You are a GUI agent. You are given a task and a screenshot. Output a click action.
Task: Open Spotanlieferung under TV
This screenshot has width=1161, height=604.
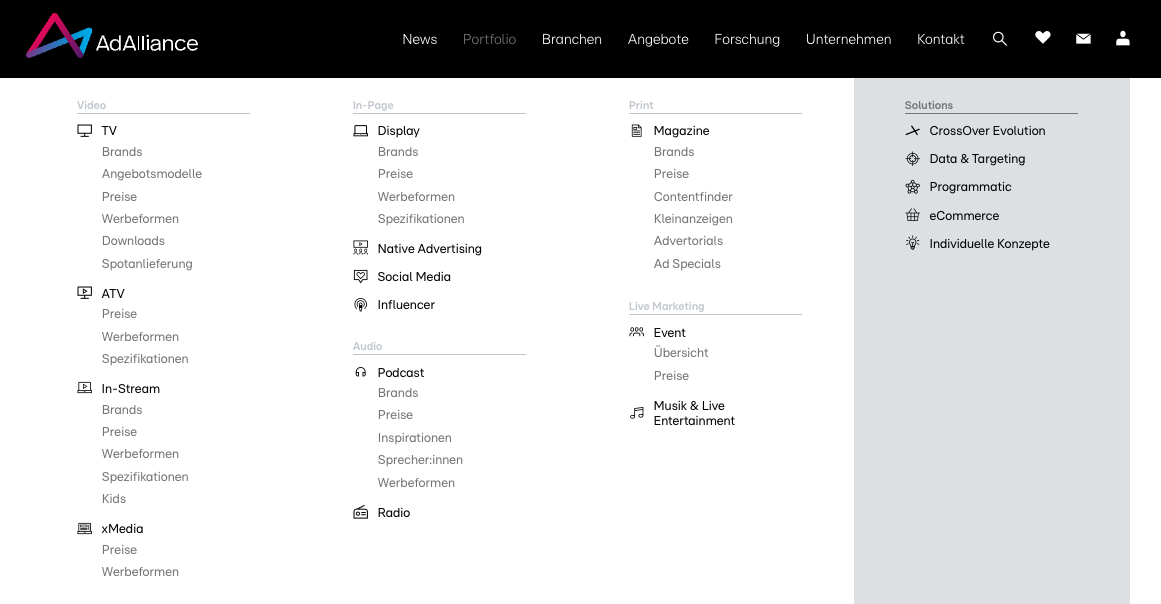point(147,264)
